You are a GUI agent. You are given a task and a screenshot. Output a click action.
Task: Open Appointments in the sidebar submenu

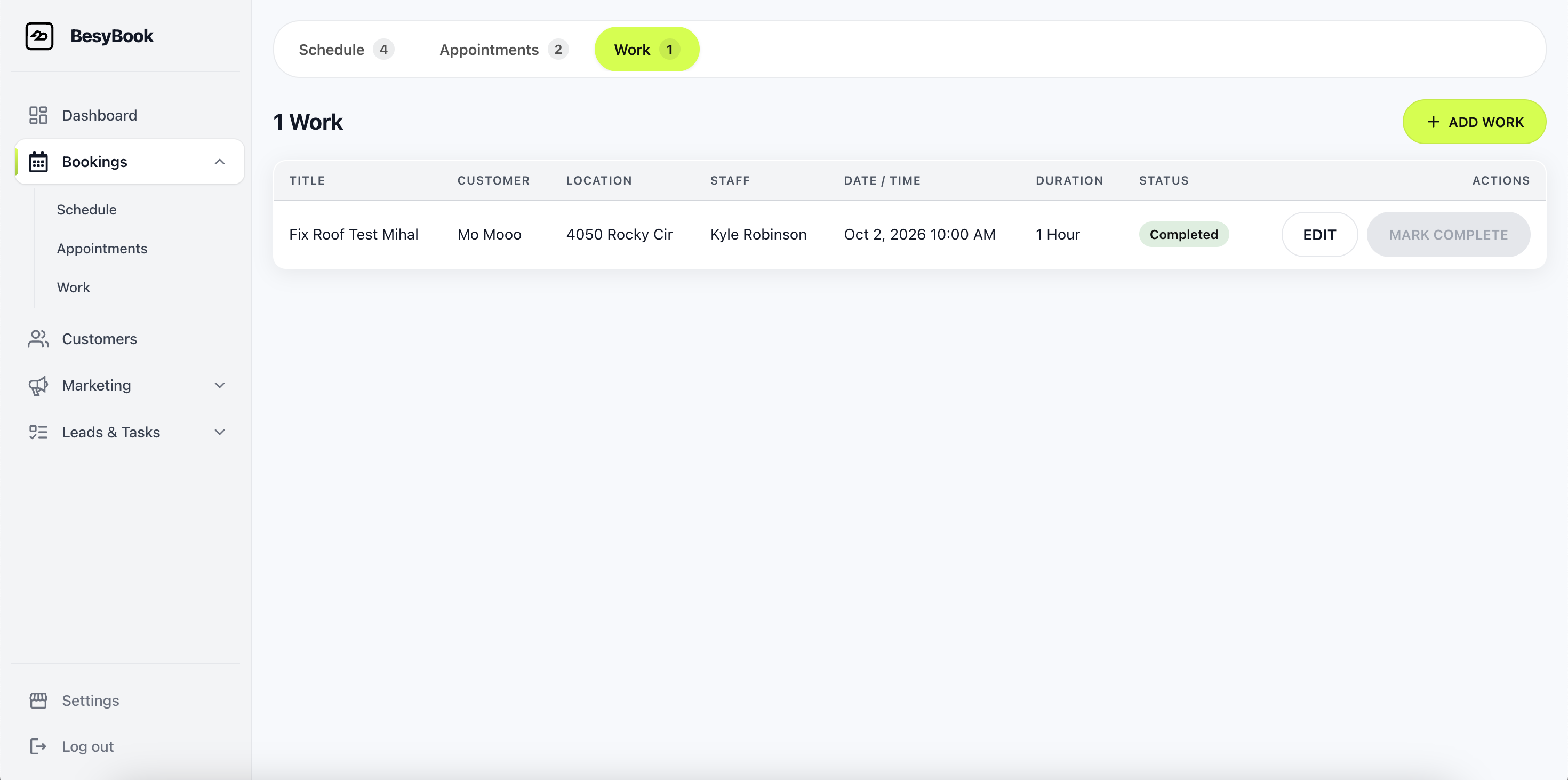[x=102, y=249]
